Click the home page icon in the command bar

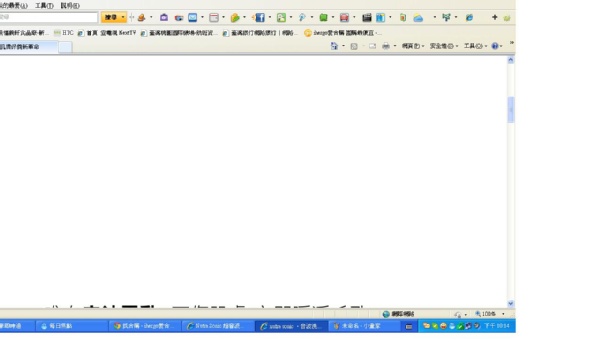pyautogui.click(x=334, y=46)
